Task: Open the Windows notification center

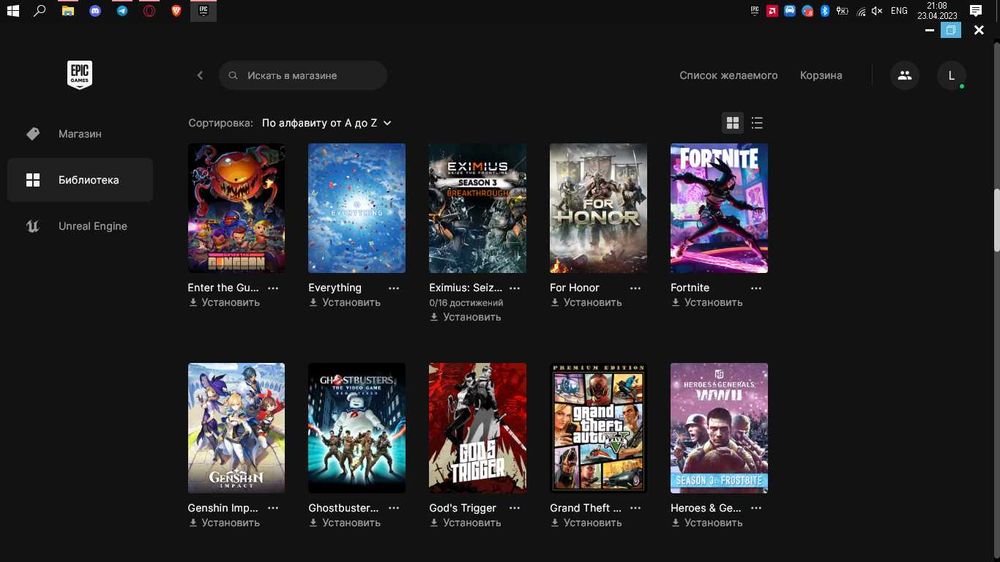Action: pyautogui.click(x=976, y=10)
